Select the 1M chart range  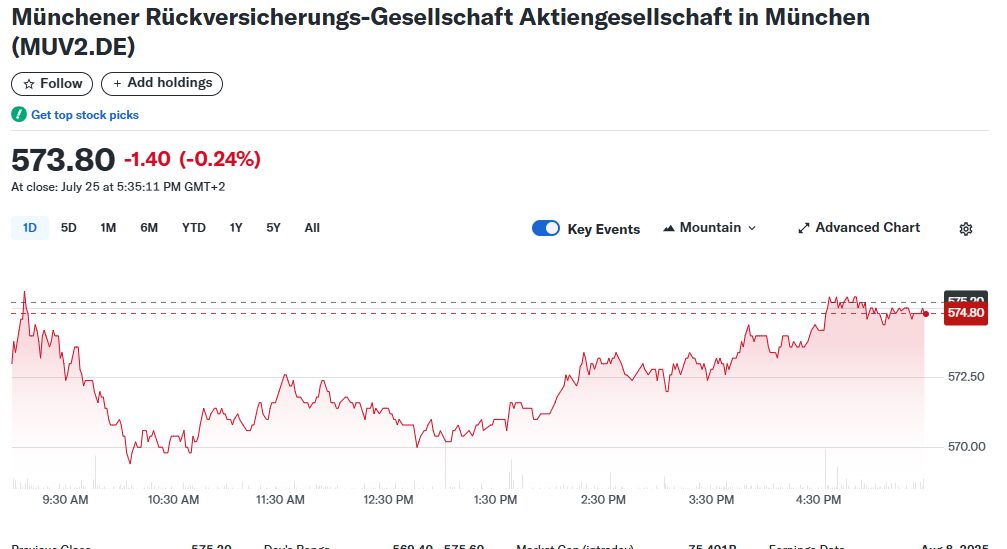(108, 228)
